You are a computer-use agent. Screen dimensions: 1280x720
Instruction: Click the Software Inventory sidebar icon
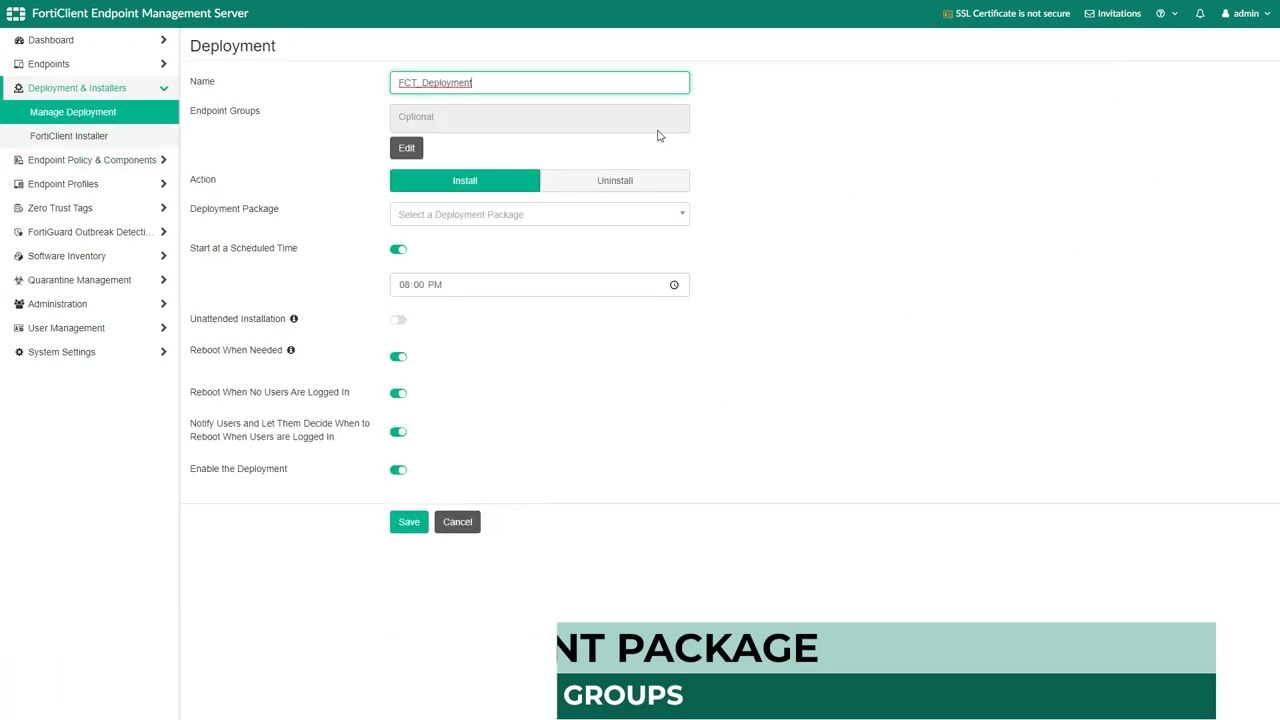[x=19, y=256]
